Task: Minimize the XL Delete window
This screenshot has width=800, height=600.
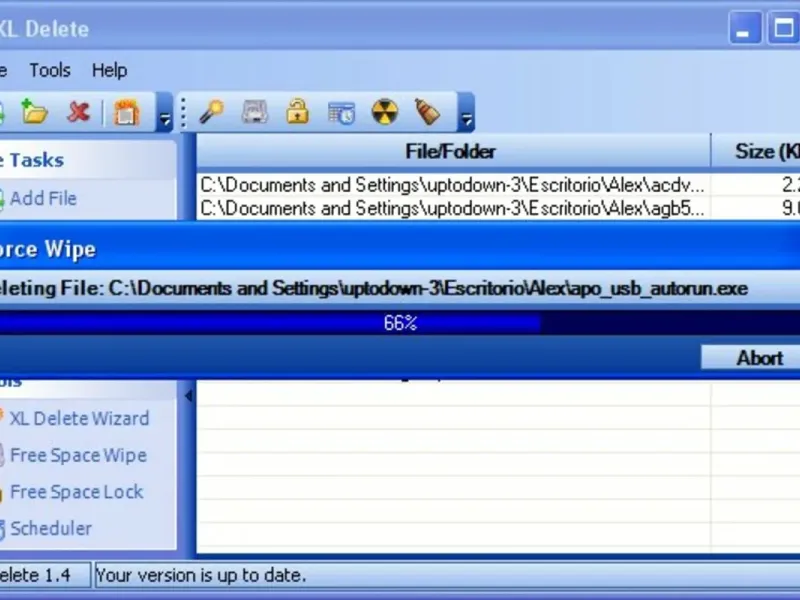Action: tap(745, 28)
